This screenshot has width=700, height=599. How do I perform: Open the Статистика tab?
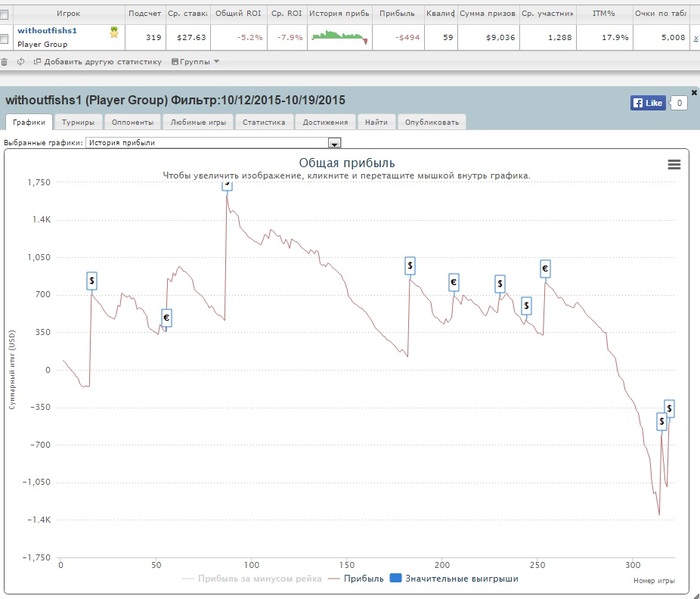[x=264, y=122]
